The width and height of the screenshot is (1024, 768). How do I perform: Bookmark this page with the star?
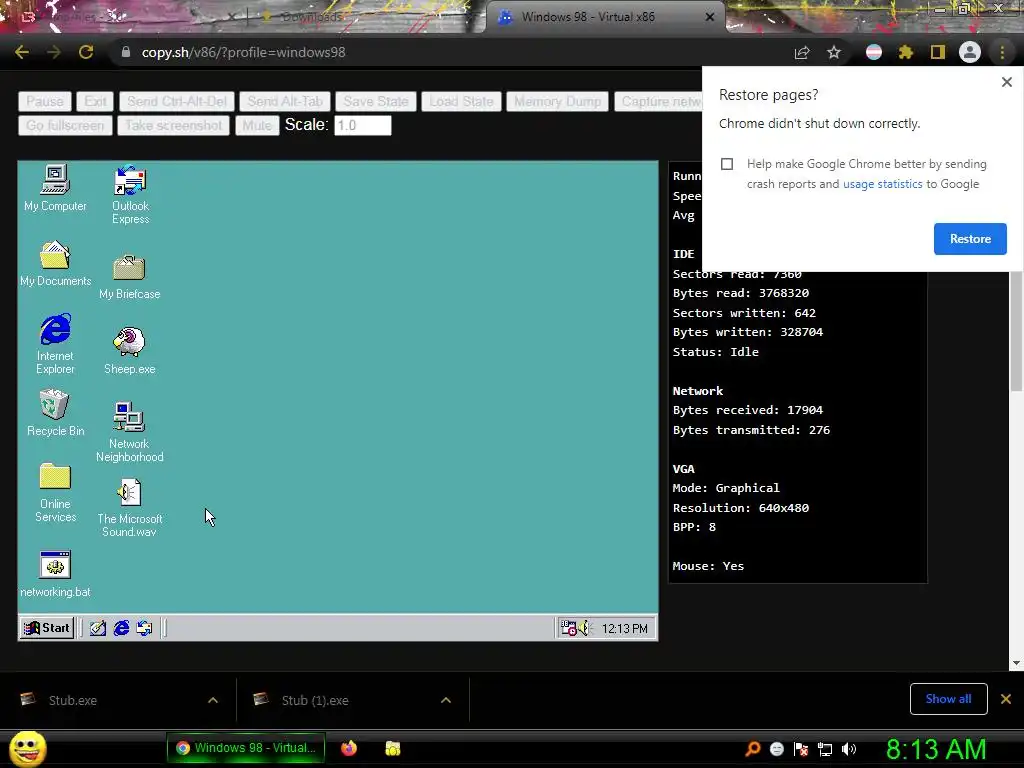pos(834,52)
